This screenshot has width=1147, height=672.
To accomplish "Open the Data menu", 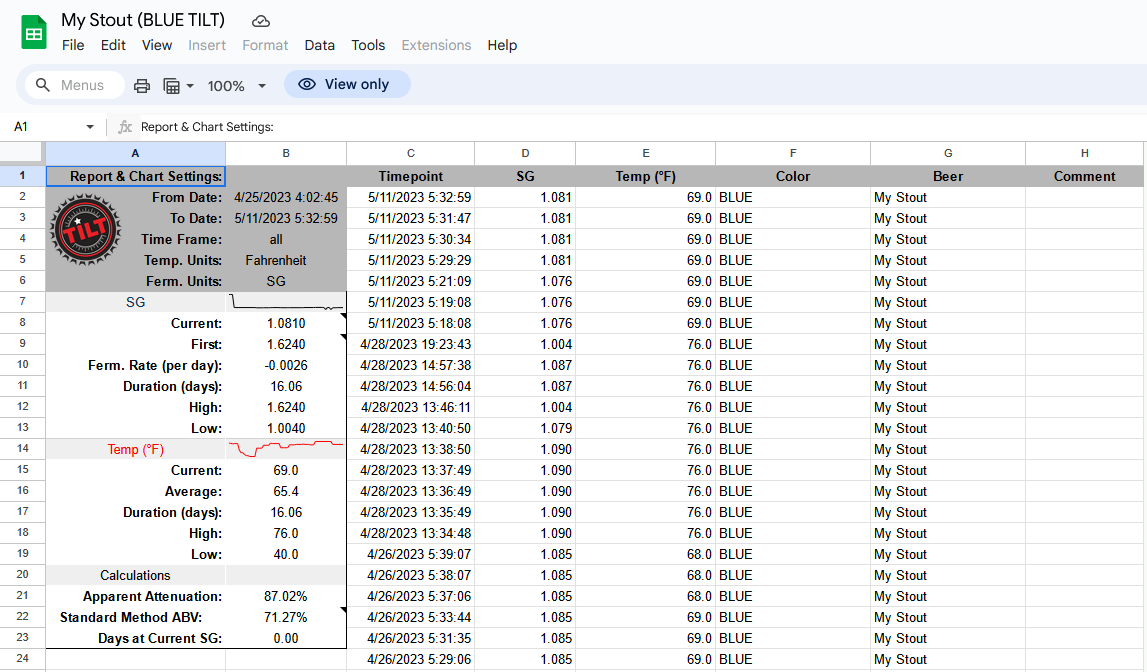I will coord(320,45).
